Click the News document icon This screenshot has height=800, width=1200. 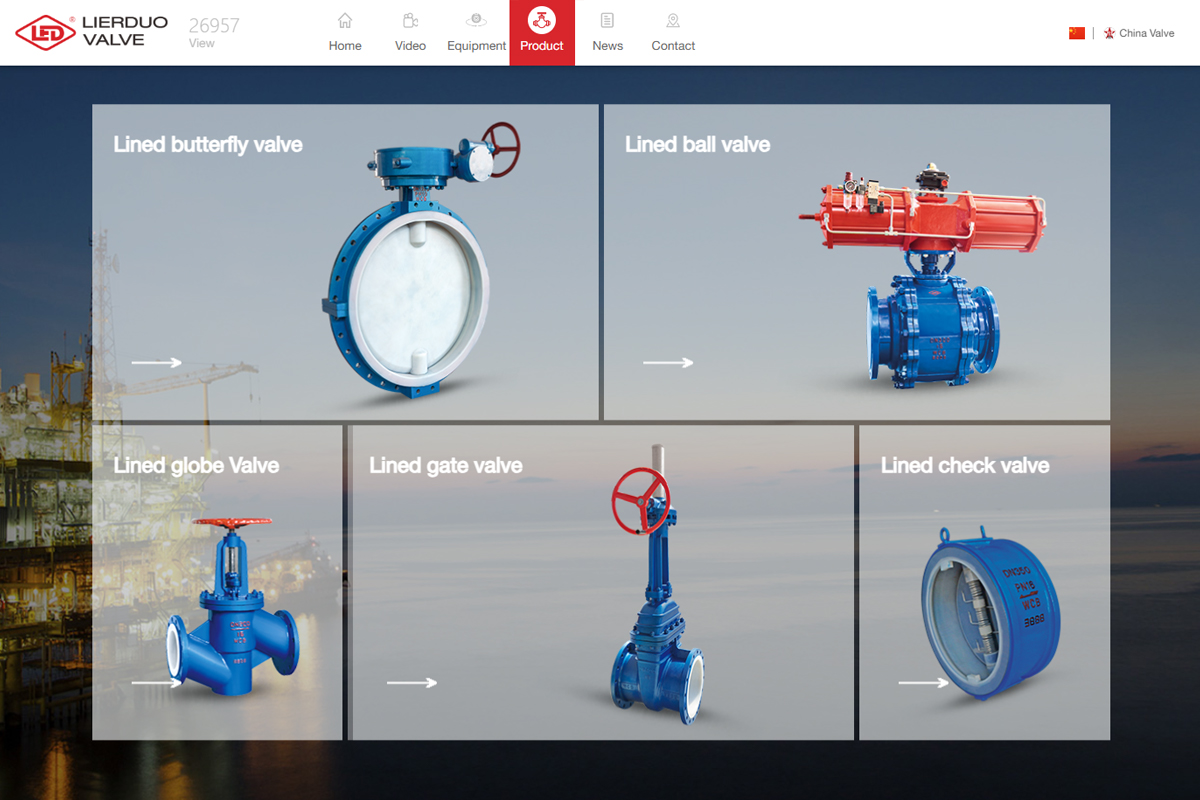coord(607,20)
